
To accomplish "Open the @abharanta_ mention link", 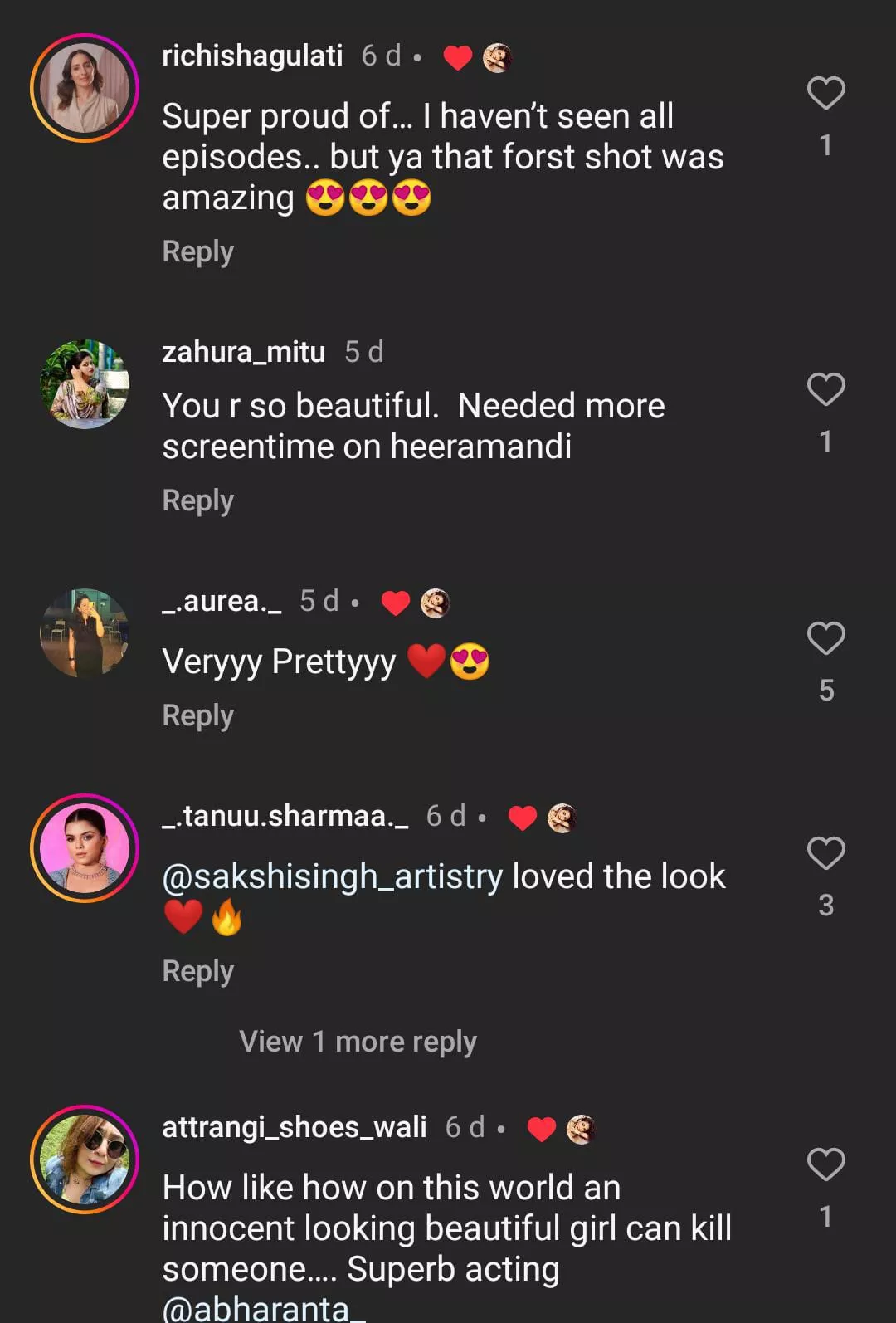I will coord(264,1308).
